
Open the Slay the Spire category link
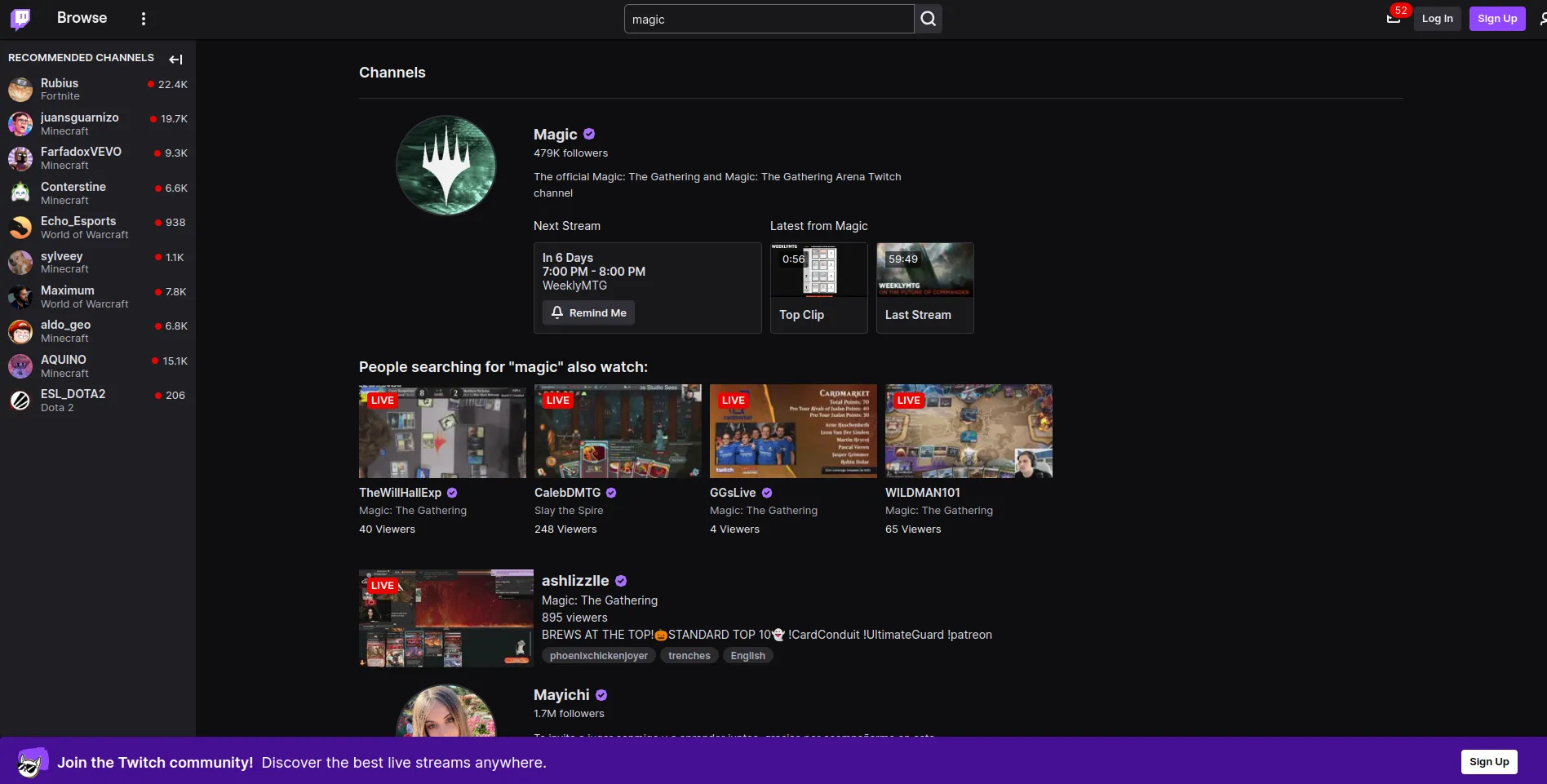(569, 511)
